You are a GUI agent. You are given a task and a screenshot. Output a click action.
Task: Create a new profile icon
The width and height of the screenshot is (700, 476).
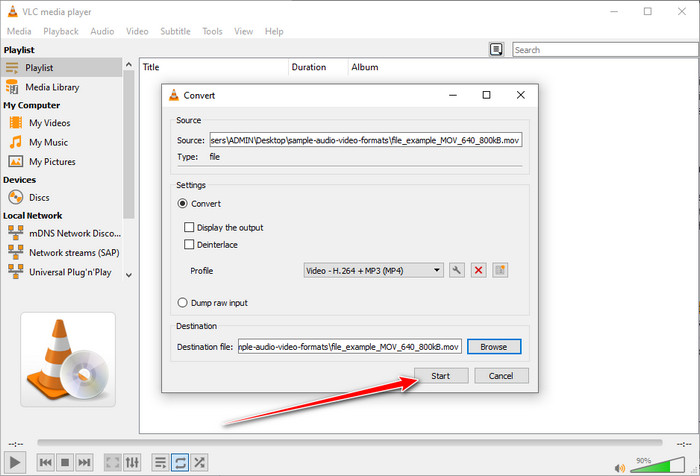point(500,270)
